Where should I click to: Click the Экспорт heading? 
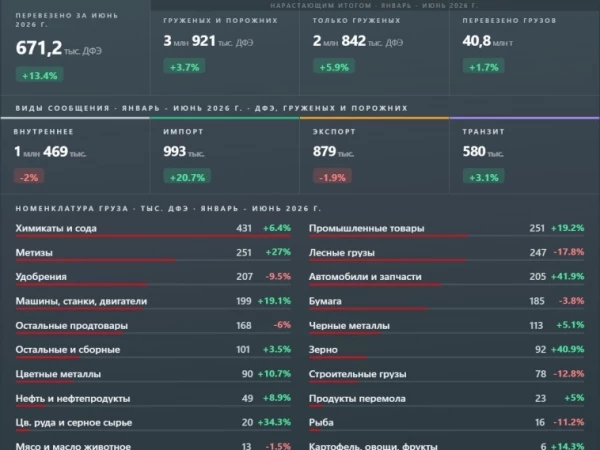[334, 132]
